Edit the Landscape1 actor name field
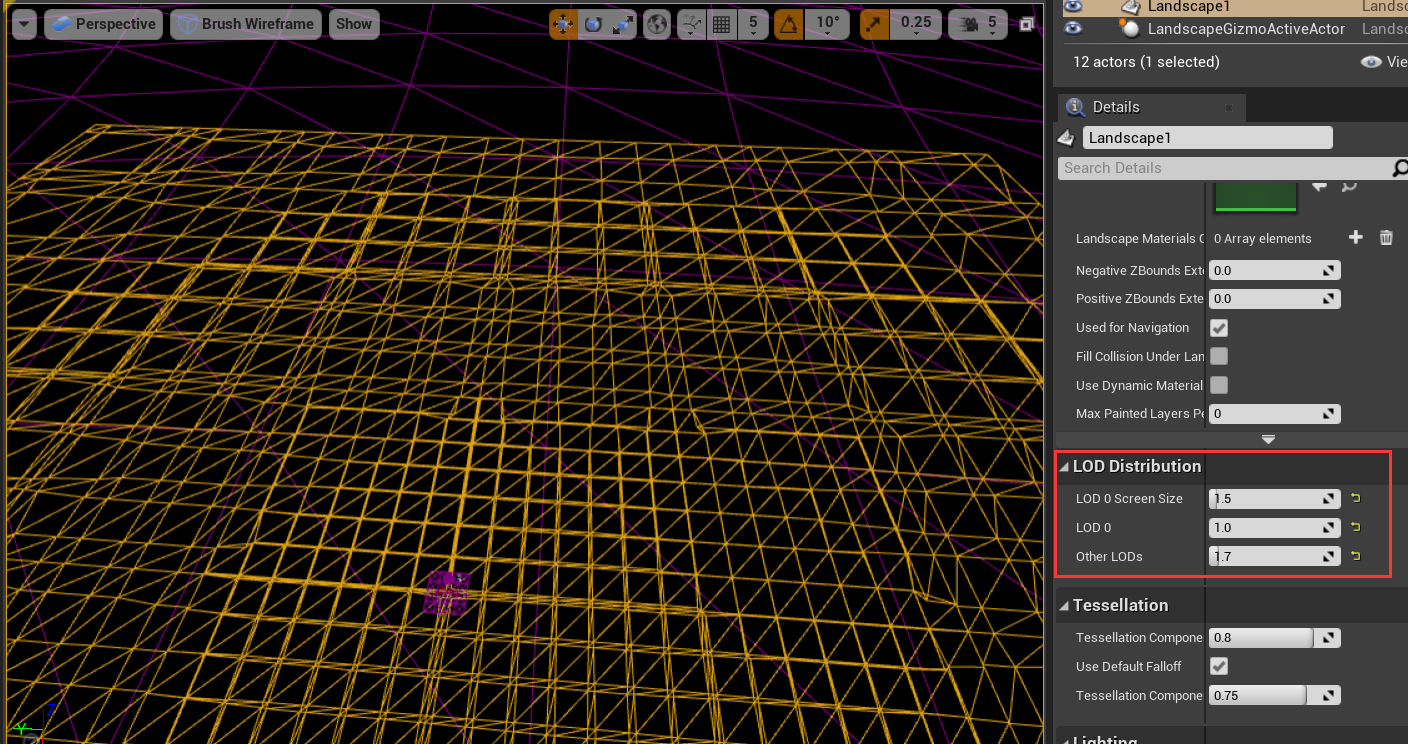Screen dimensions: 1408x744 pos(1208,138)
